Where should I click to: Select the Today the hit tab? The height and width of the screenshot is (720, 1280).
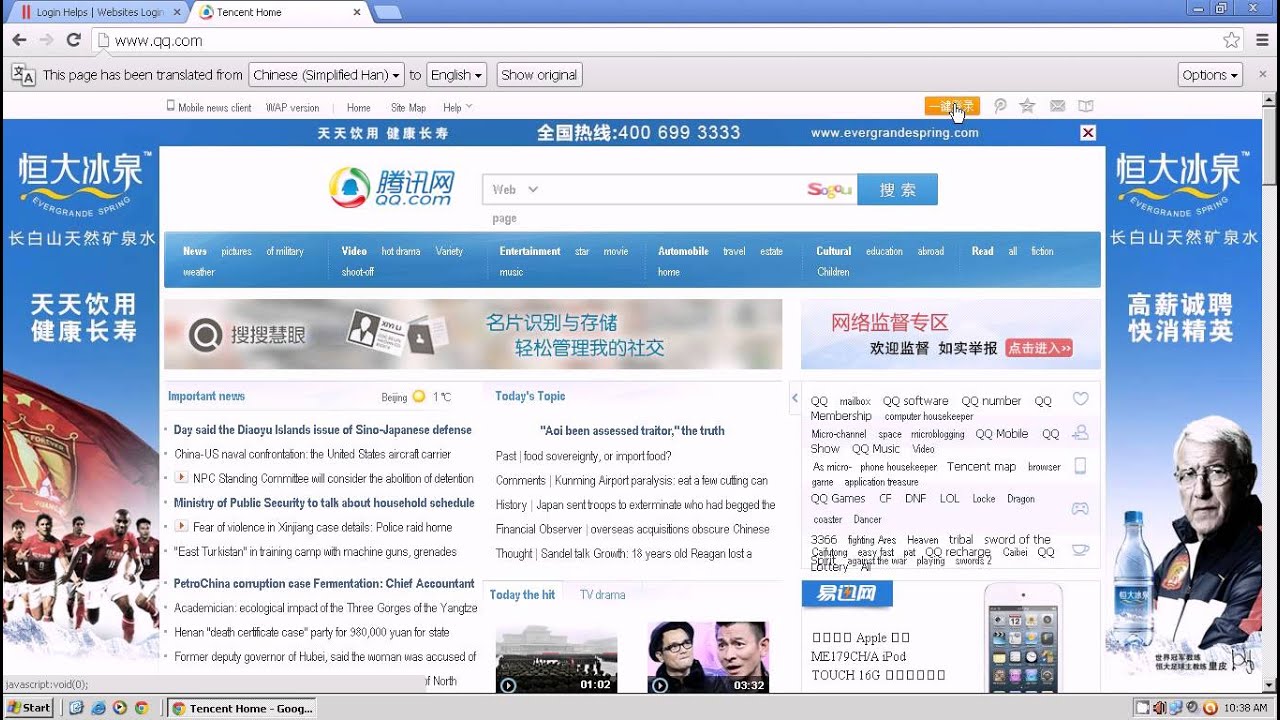(x=522, y=595)
